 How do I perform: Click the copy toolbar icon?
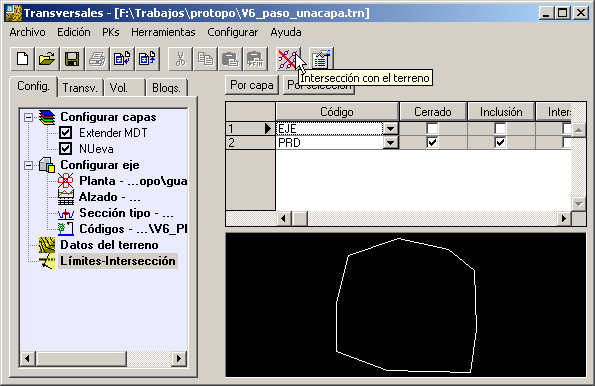pyautogui.click(x=205, y=59)
